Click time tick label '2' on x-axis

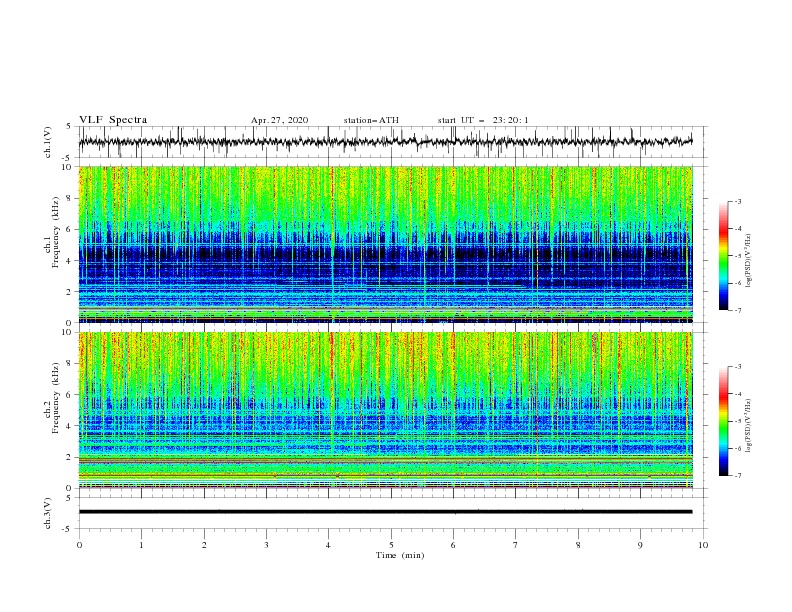pos(204,545)
